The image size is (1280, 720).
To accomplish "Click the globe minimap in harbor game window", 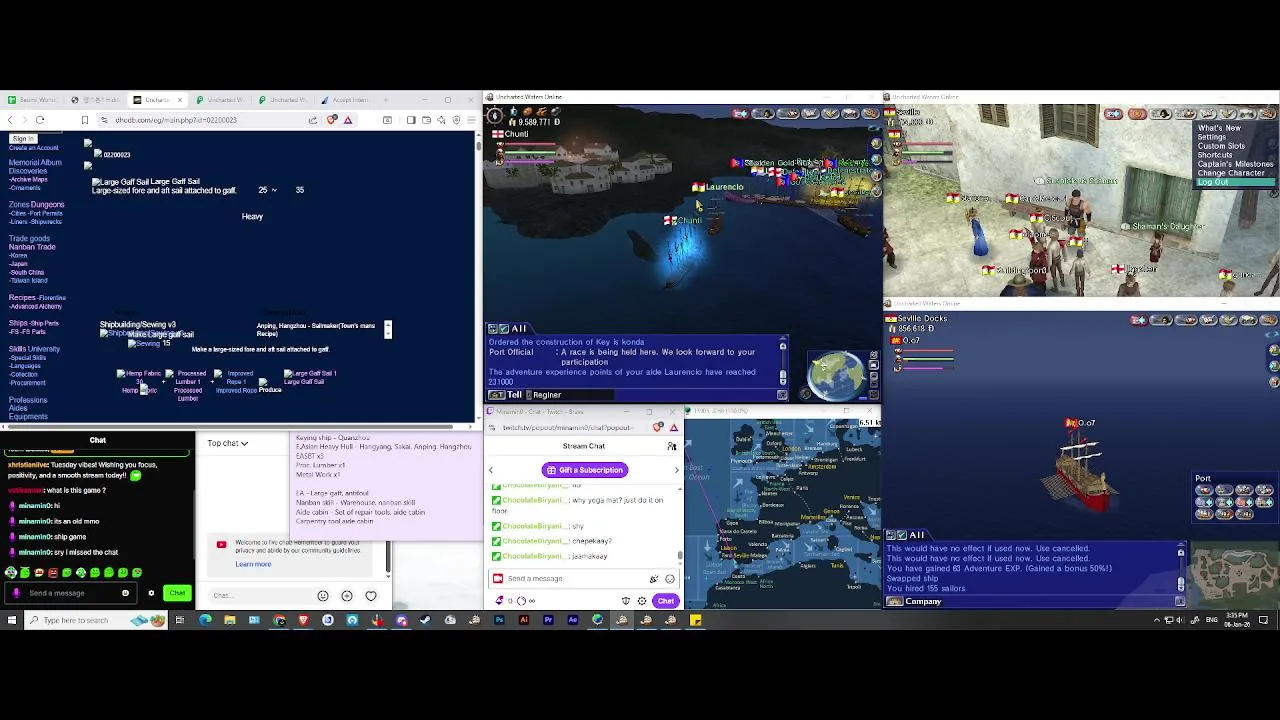I will coord(836,374).
